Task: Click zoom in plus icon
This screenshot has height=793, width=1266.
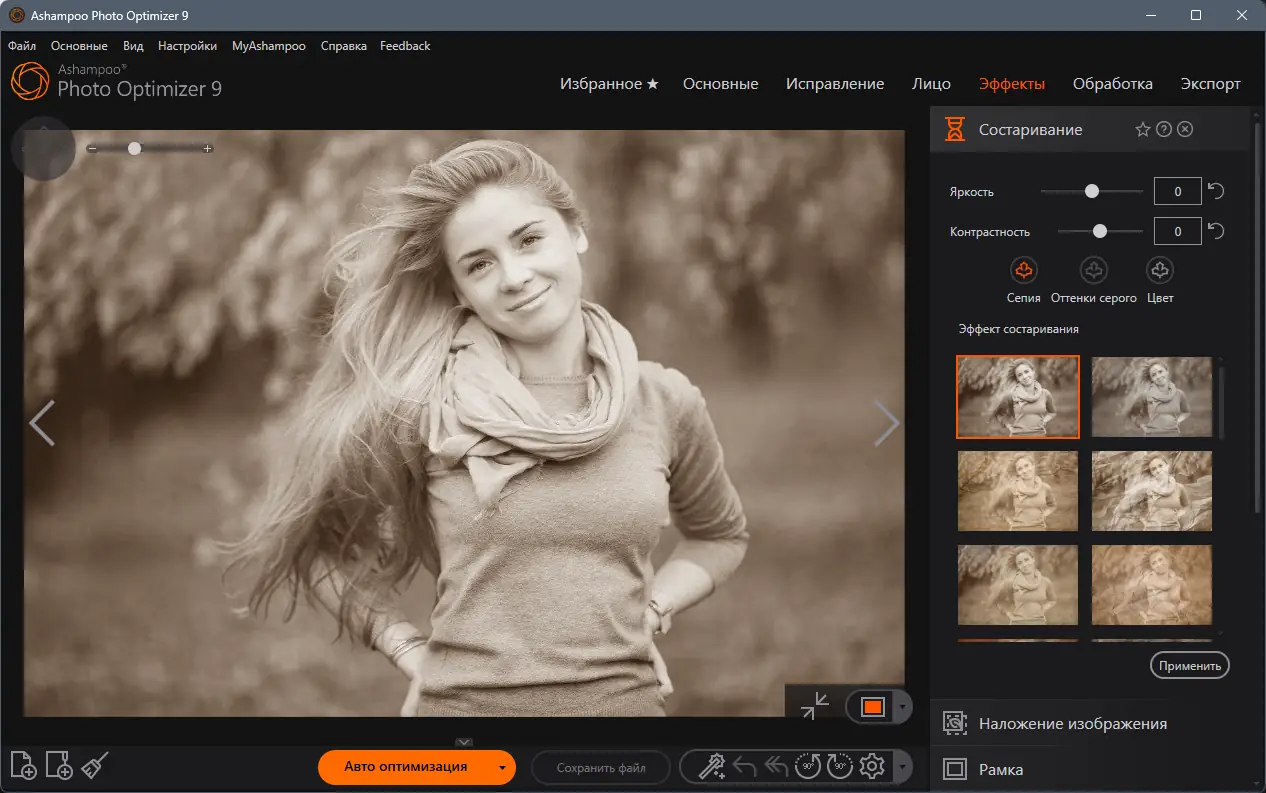Action: point(208,148)
